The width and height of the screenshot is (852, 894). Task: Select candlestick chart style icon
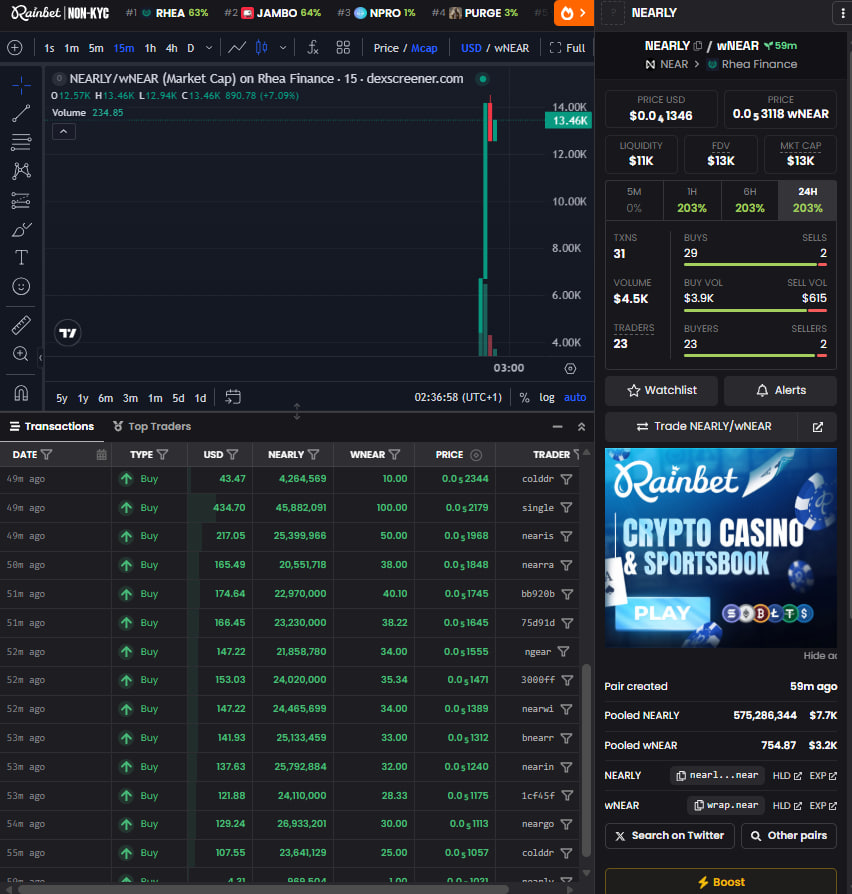tap(262, 48)
